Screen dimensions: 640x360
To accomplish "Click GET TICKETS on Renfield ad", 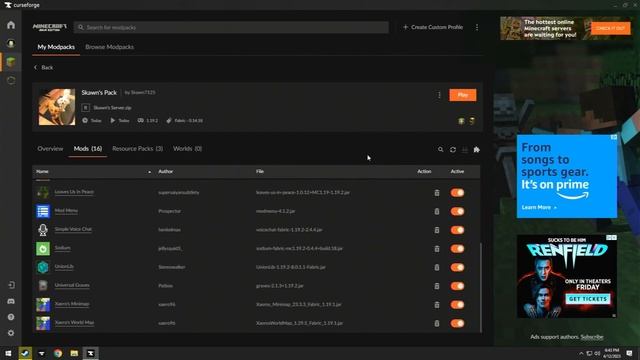I will point(588,299).
